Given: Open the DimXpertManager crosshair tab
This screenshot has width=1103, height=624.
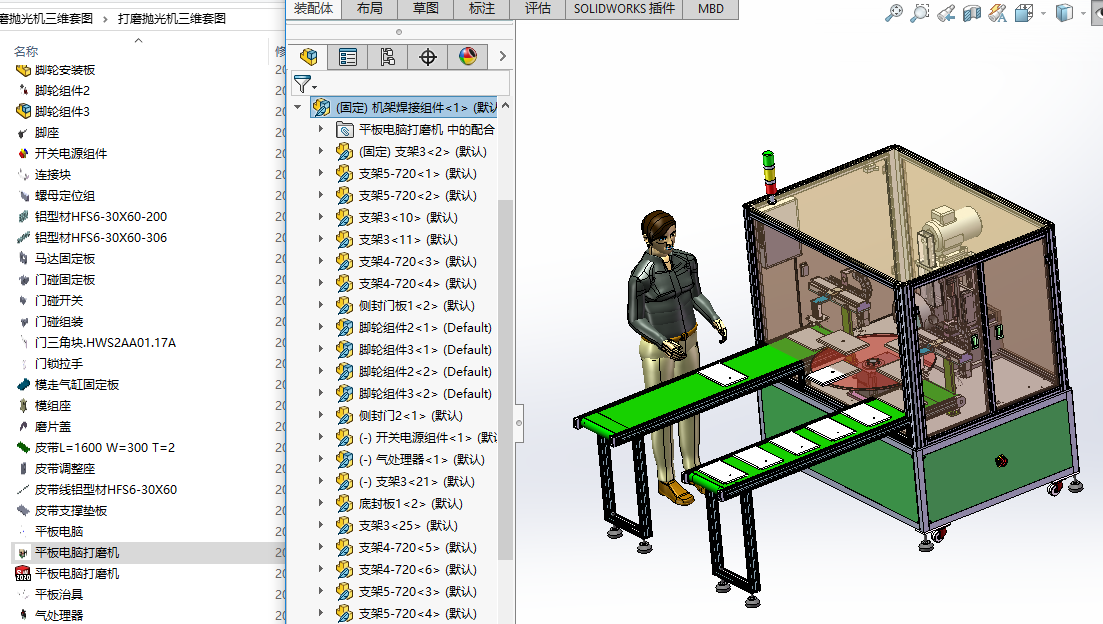Looking at the screenshot, I should (428, 56).
